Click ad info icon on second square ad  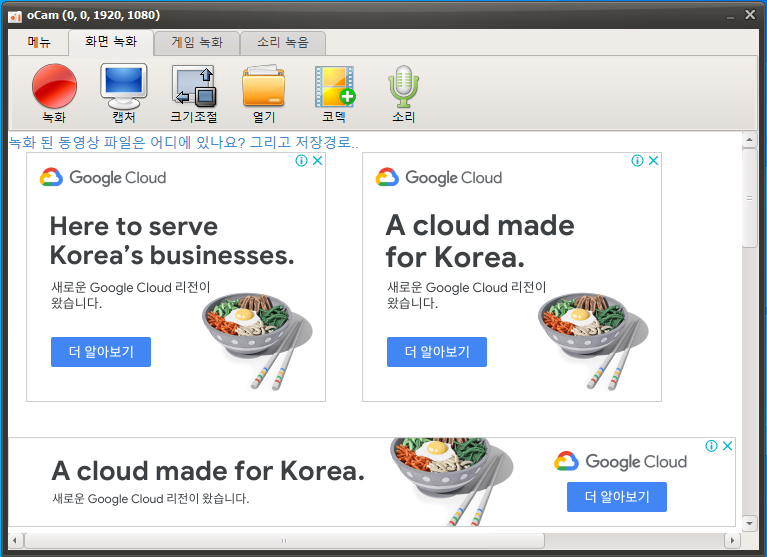pos(637,160)
